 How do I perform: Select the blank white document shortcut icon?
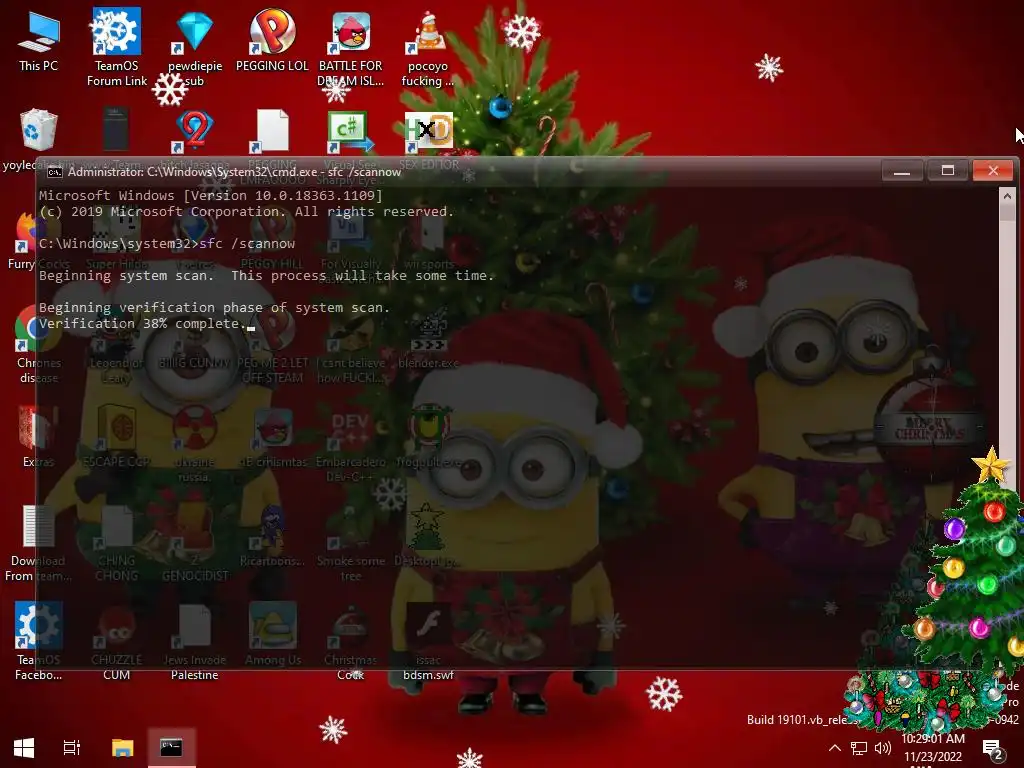point(272,131)
